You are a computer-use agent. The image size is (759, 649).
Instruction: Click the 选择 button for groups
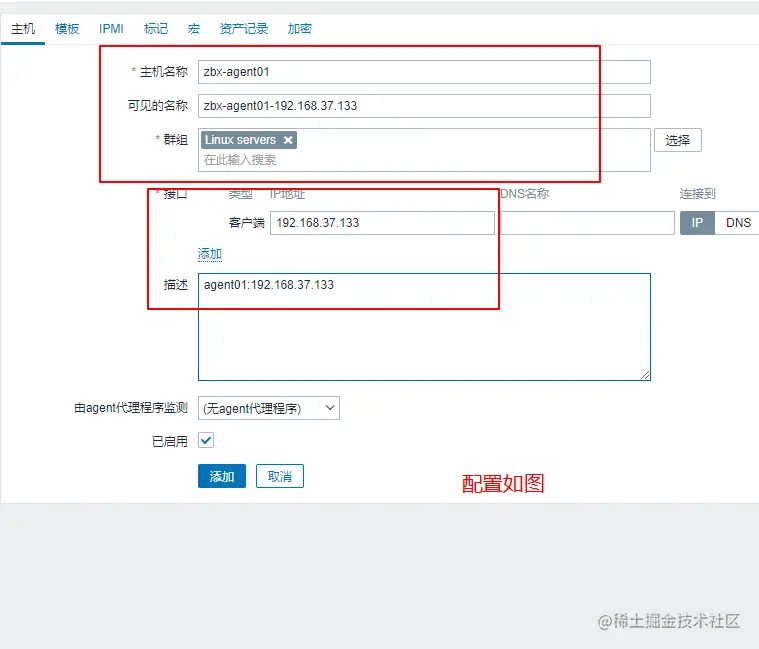pyautogui.click(x=678, y=140)
